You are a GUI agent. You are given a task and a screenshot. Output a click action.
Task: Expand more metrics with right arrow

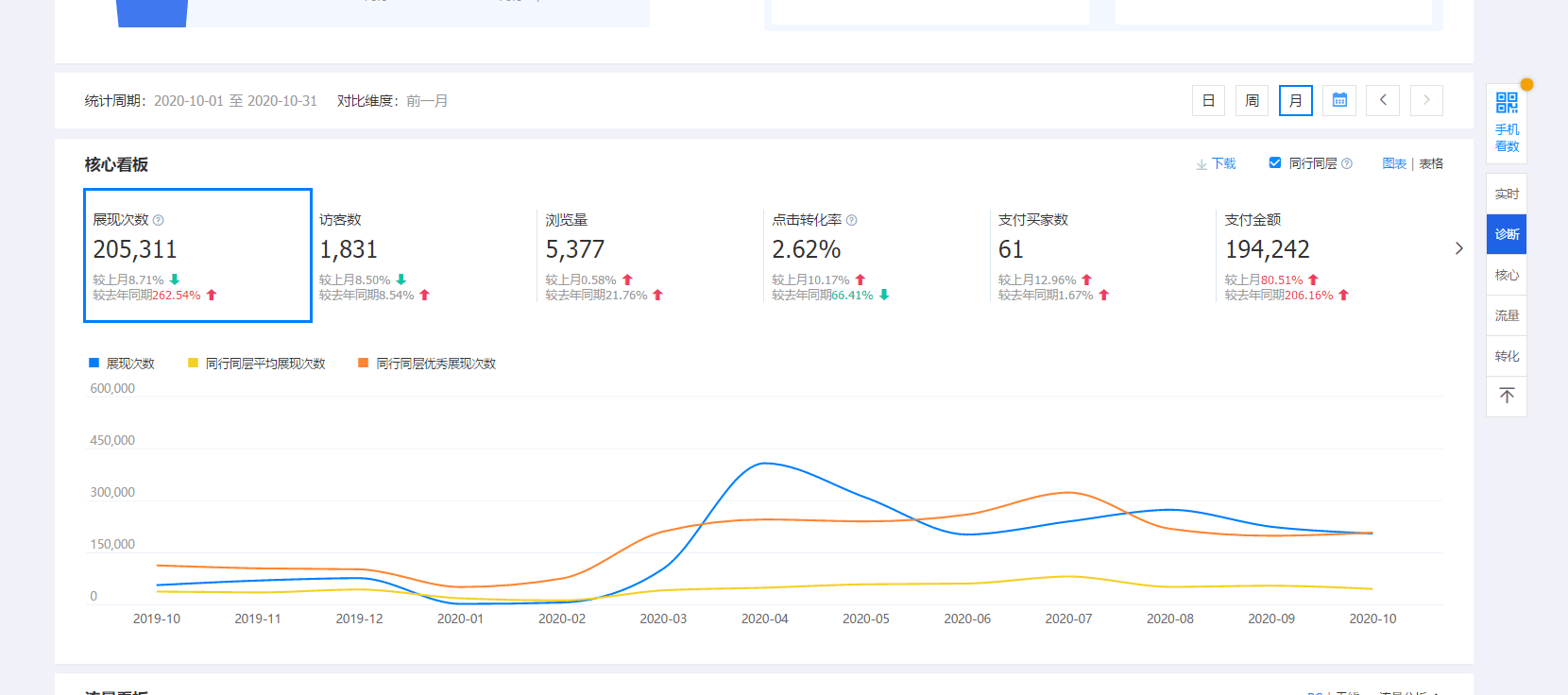1458,248
